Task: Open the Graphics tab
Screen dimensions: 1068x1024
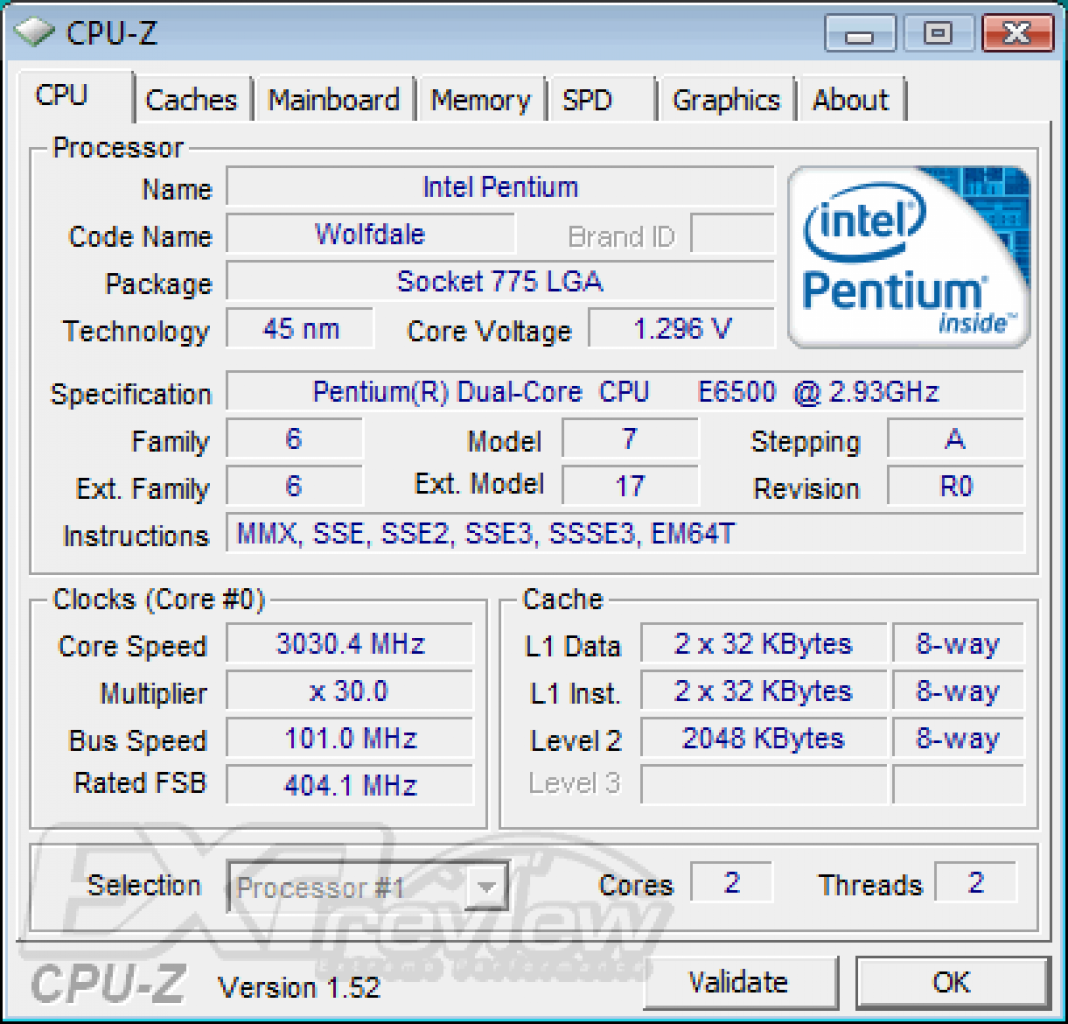Action: click(x=727, y=100)
